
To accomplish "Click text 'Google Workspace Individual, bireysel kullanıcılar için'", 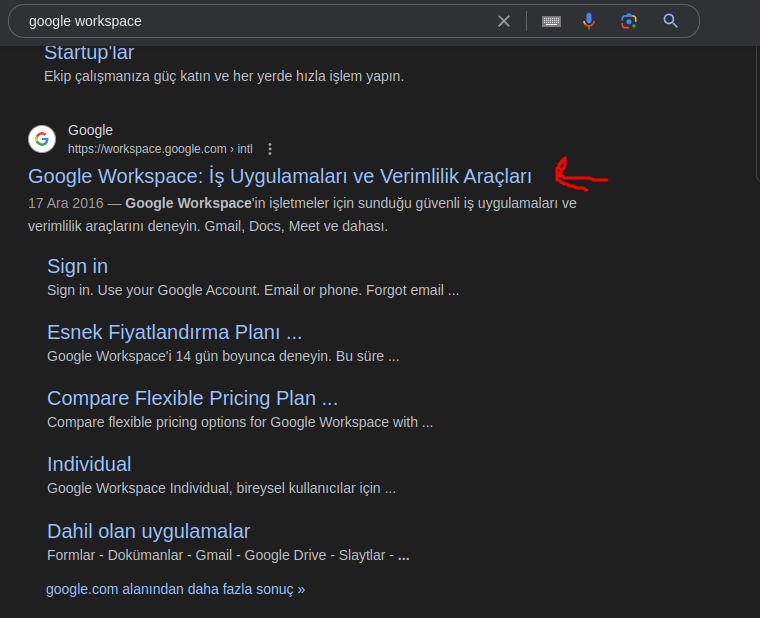I will 214,488.
